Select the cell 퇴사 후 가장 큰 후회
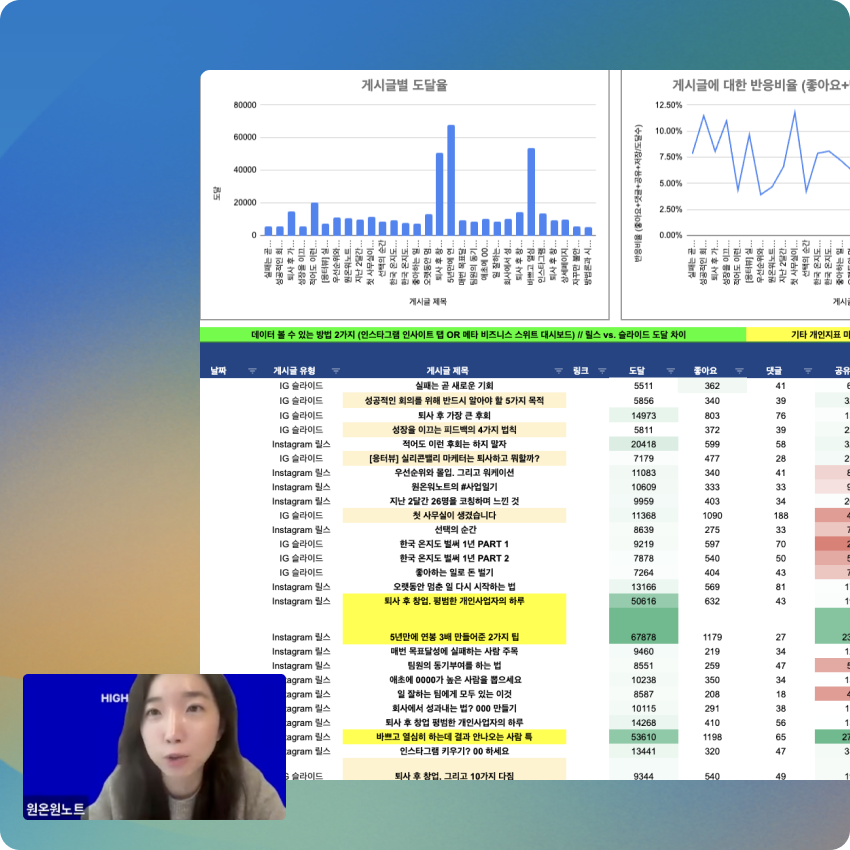 (x=454, y=415)
